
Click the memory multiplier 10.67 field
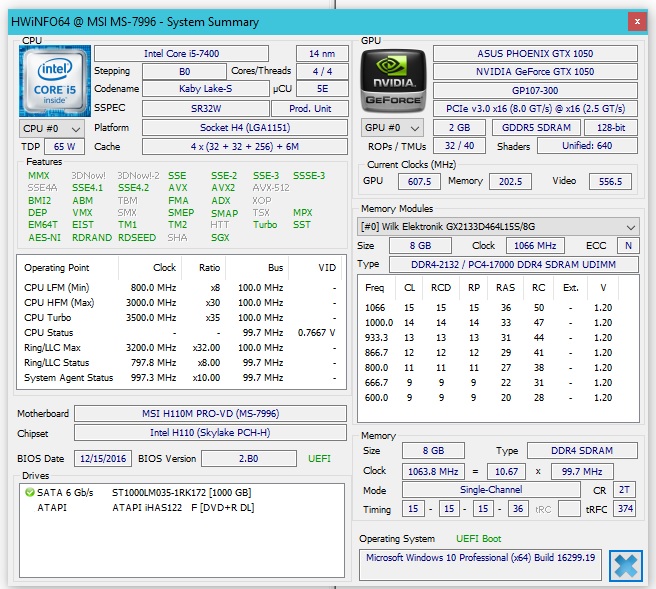(506, 471)
